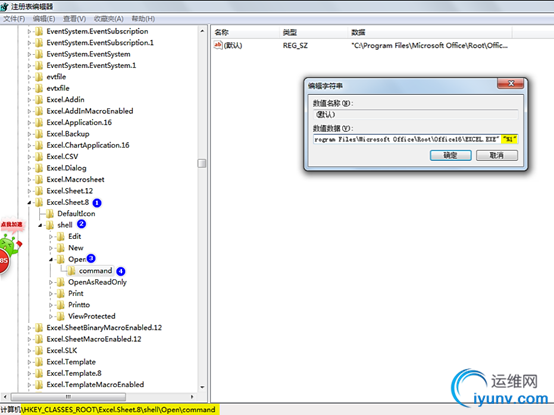
Task: Open the 收藏夹(A) menu
Action: (108, 19)
